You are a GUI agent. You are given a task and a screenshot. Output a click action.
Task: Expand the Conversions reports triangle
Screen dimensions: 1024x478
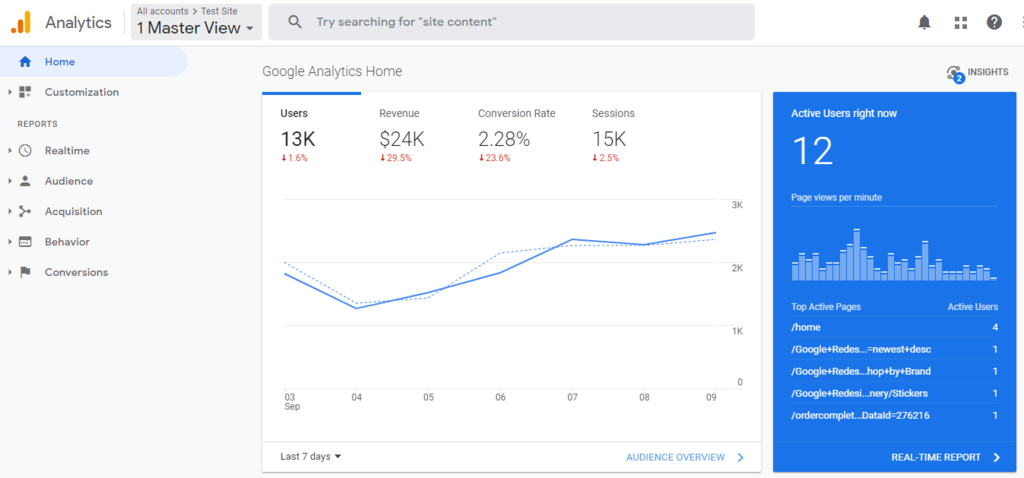[x=10, y=272]
